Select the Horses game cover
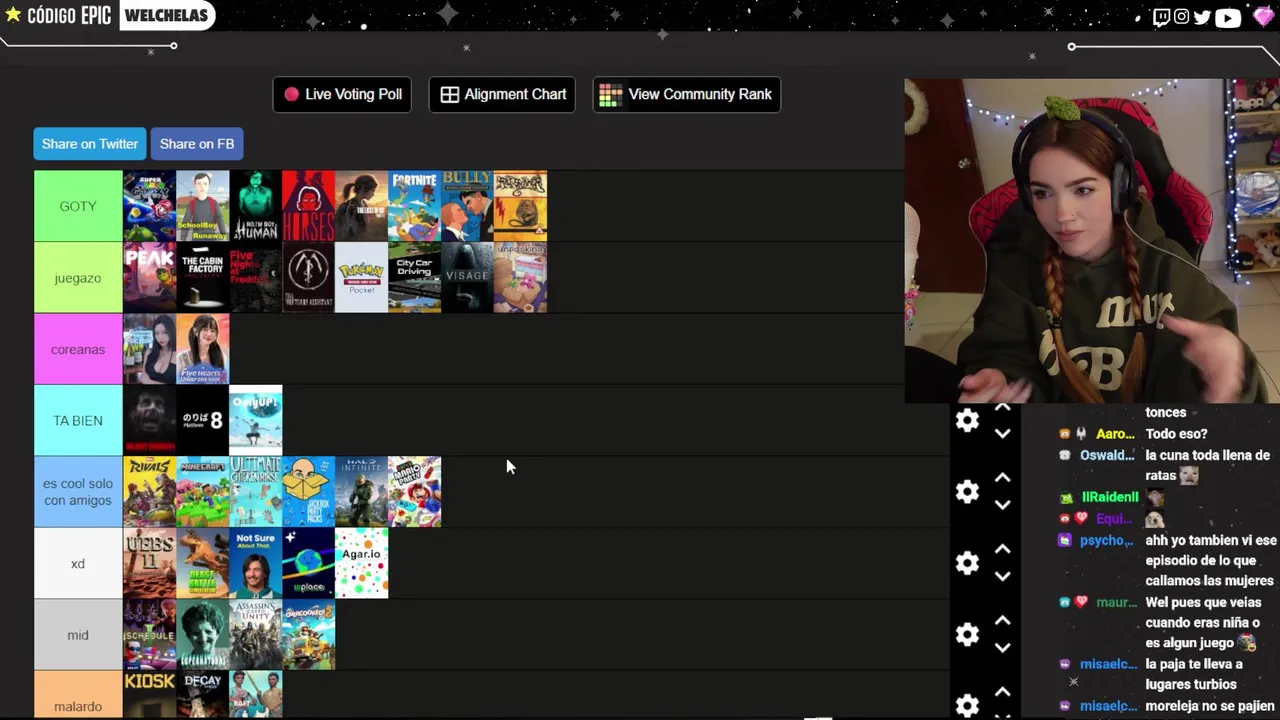Screen dimensions: 1280x720 tap(308, 206)
